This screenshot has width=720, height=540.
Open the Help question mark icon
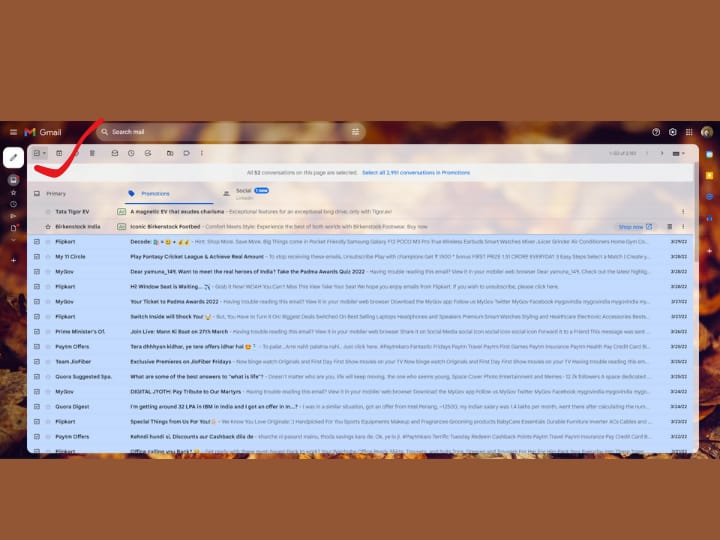coord(656,132)
